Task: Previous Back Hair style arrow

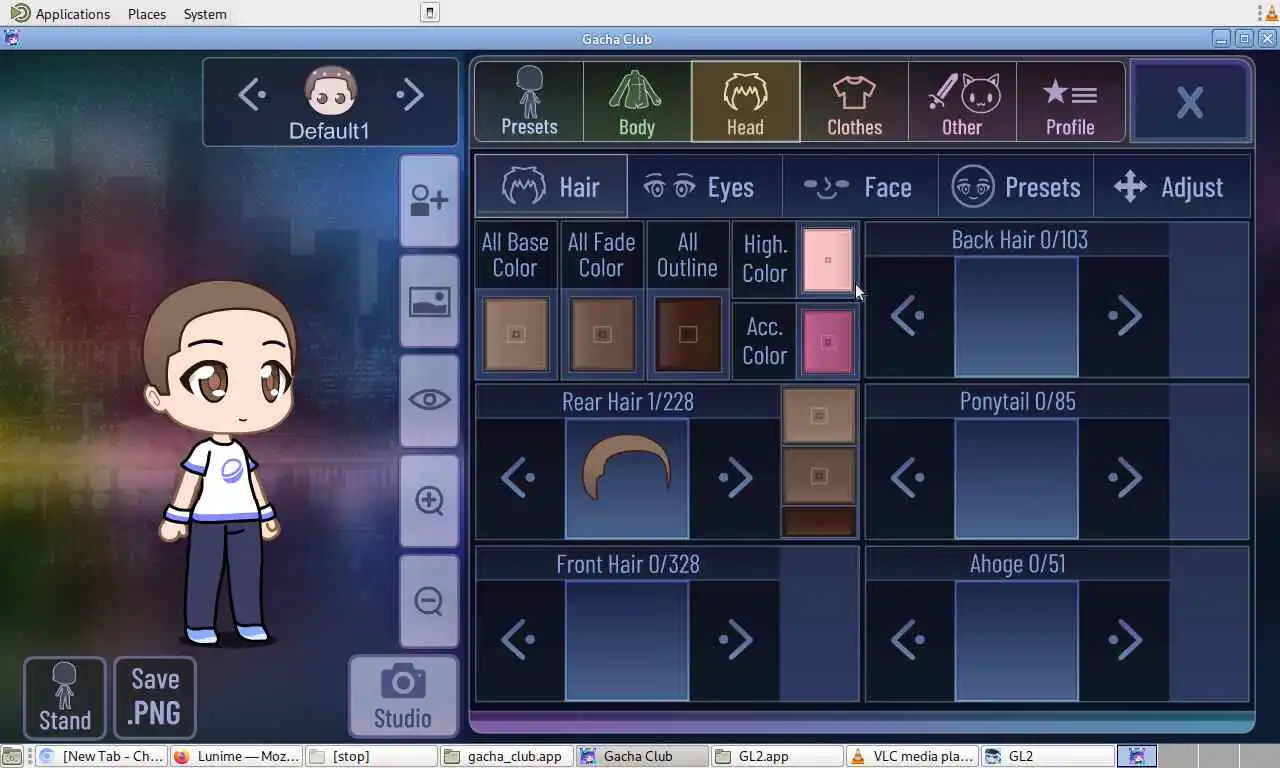Action: pos(908,316)
